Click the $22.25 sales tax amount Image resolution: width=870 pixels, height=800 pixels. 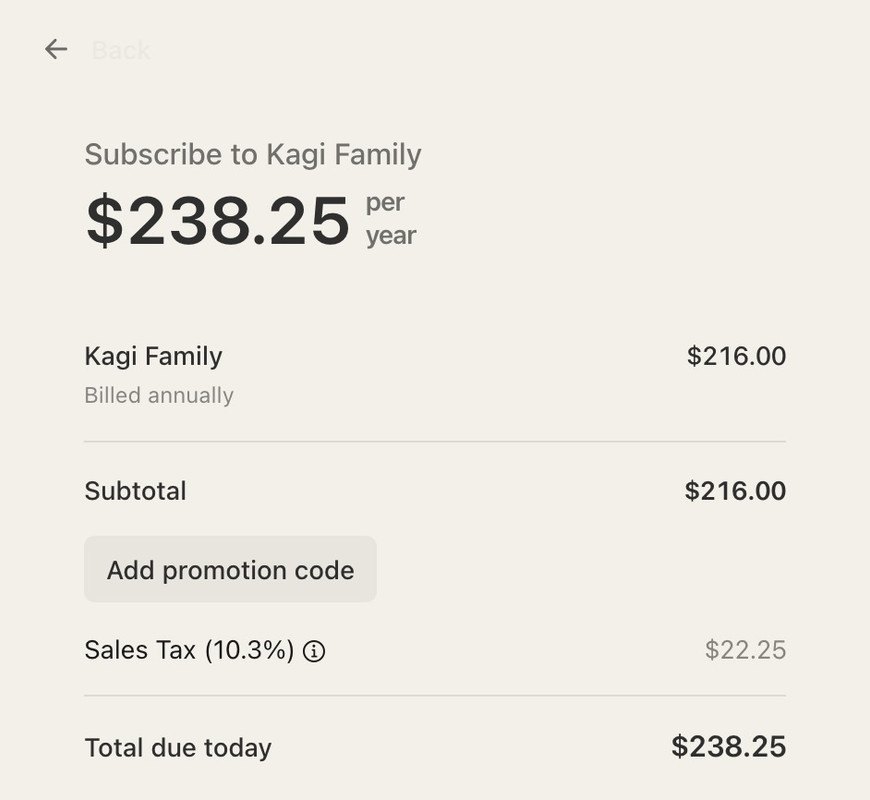click(x=745, y=650)
